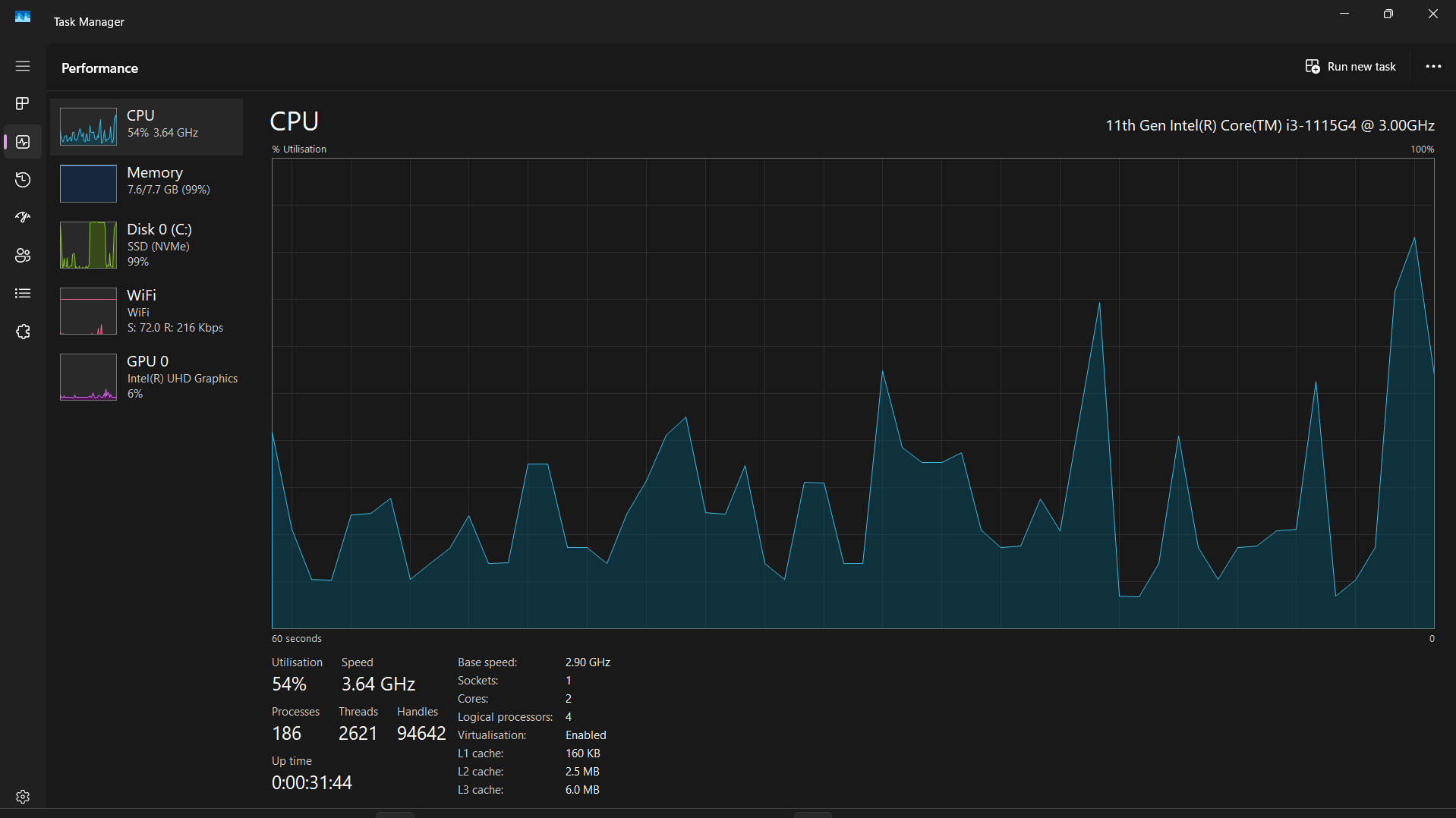Restore down the Task Manager window
The height and width of the screenshot is (818, 1456).
(1388, 14)
